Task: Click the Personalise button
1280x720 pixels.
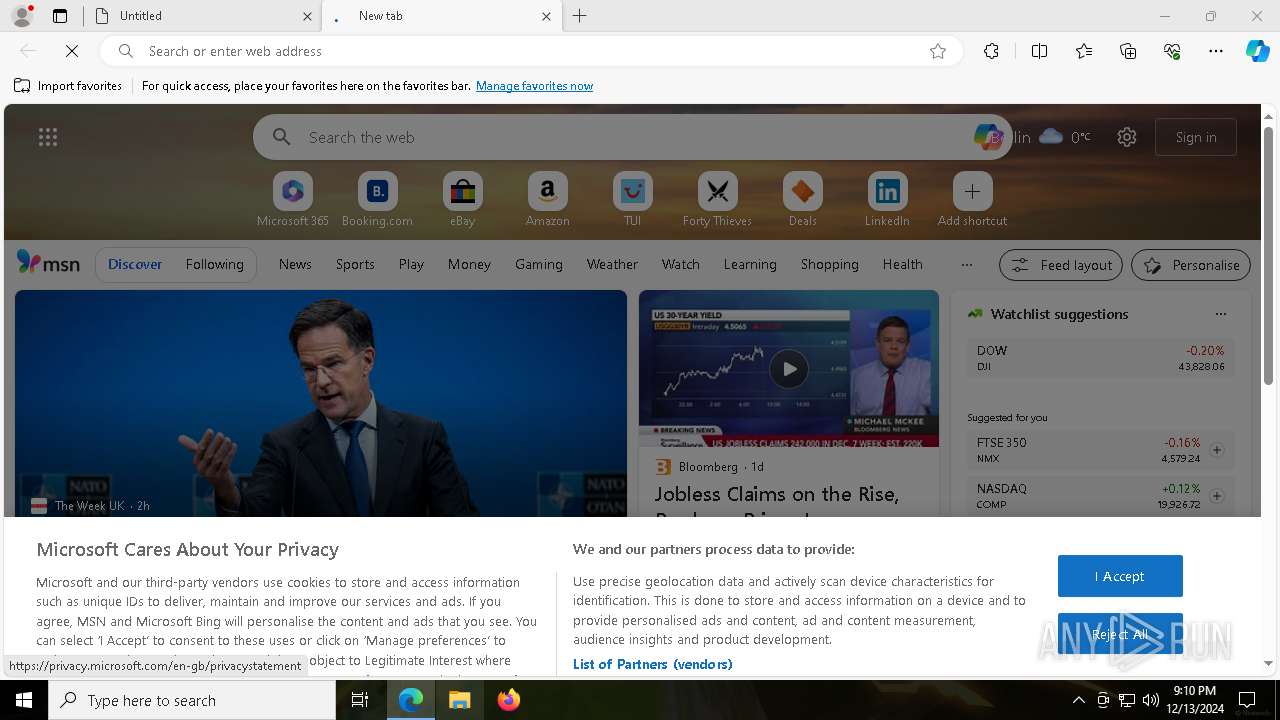Action: pos(1191,265)
